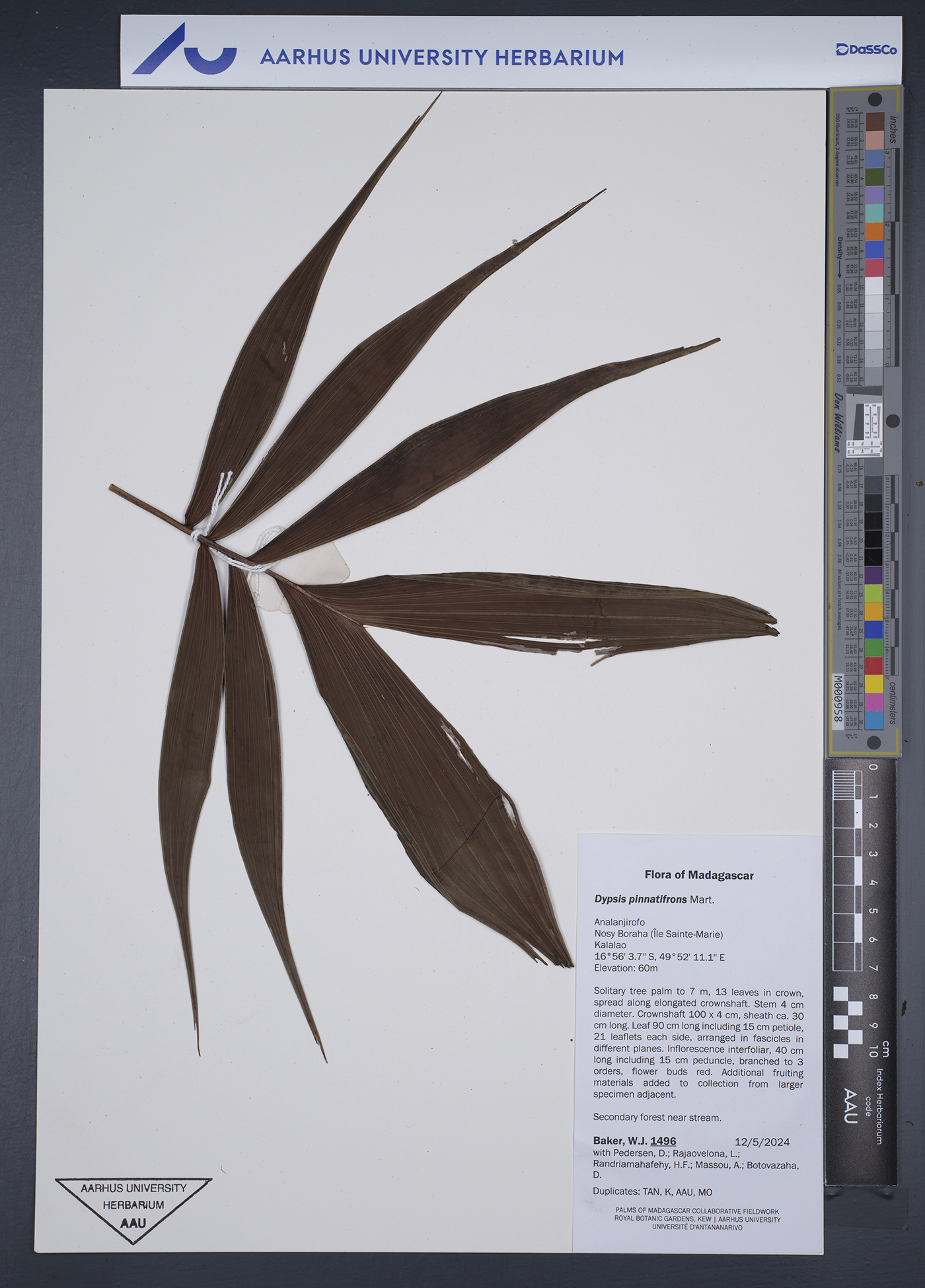Screen dimensions: 925x1288
Task: Click the magenta swatch numbered 29
Action: click(873, 702)
